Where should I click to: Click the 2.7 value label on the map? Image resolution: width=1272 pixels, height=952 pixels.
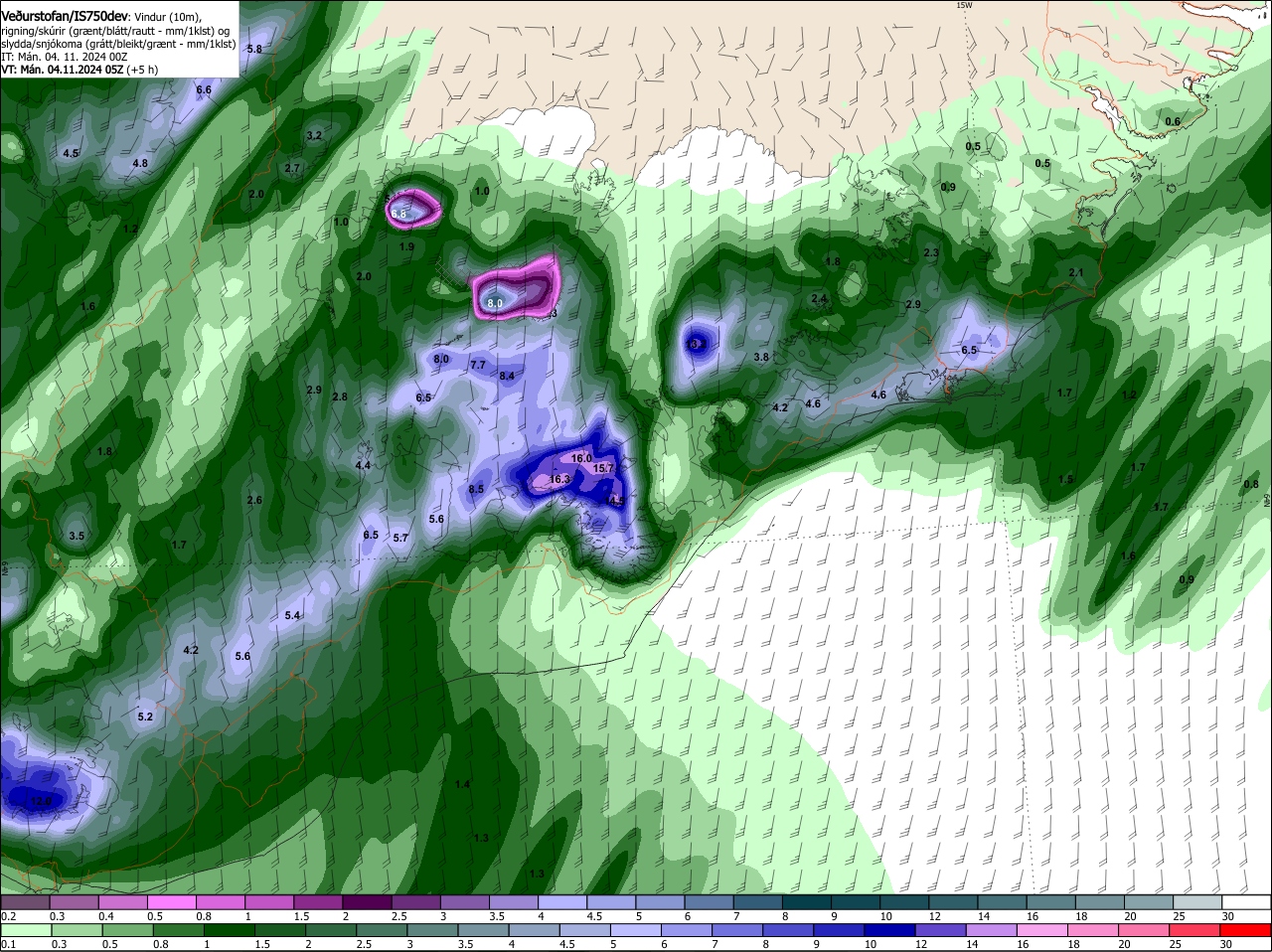click(x=292, y=168)
